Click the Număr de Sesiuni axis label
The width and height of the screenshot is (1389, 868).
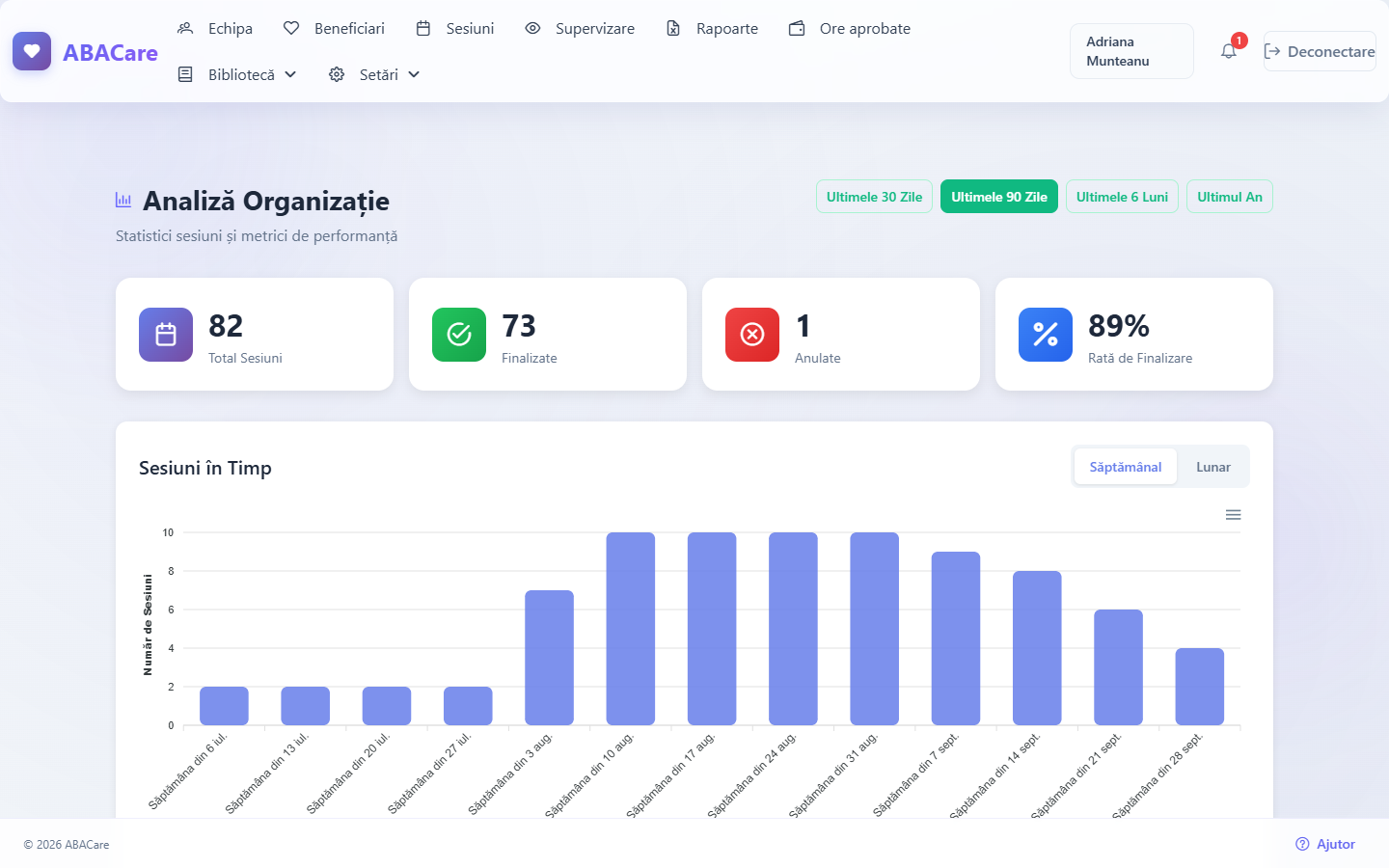tap(148, 625)
